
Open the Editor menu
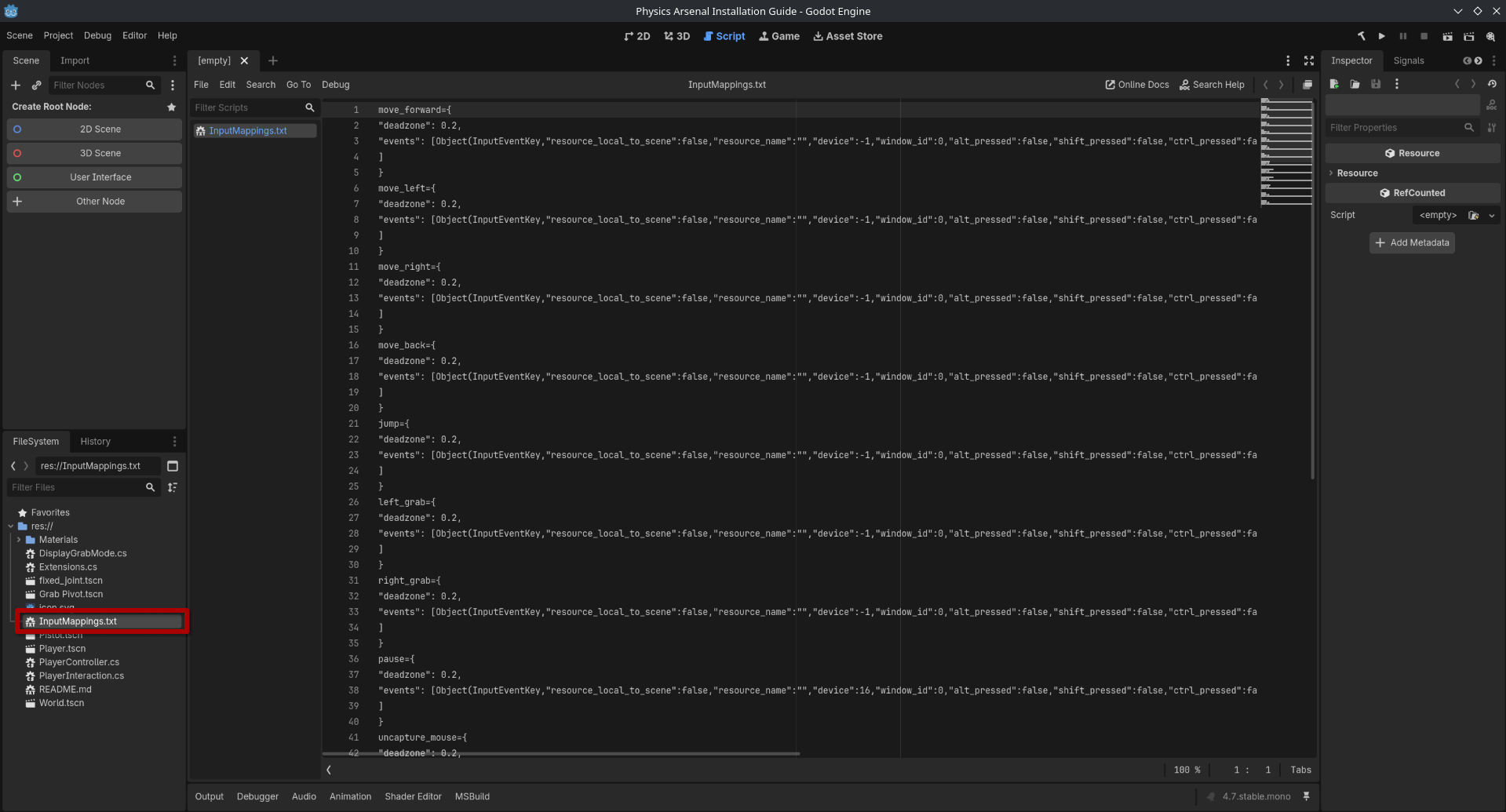[x=134, y=35]
